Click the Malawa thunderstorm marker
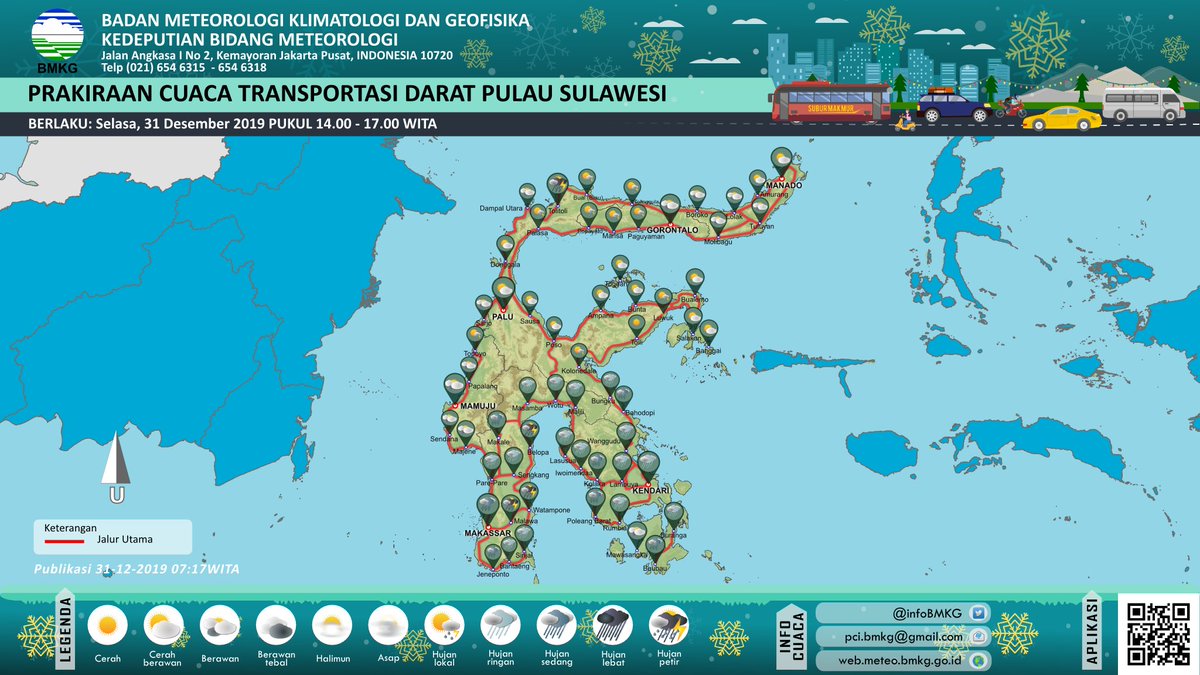Viewport: 1200px width, 675px height. click(x=511, y=506)
